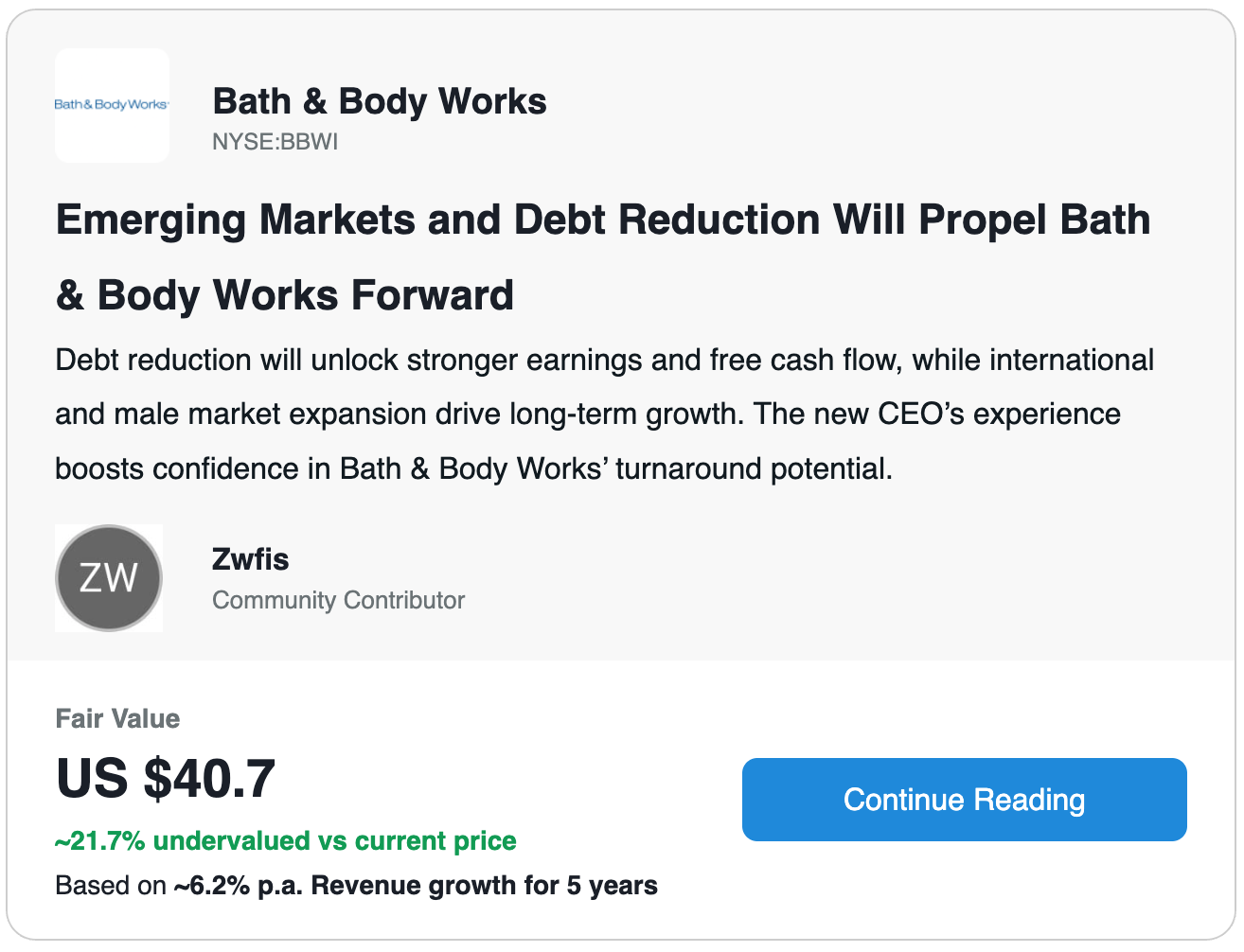Click the word 'Reading' on the blue button
Viewport: 1244px width, 952px height.
[1030, 801]
